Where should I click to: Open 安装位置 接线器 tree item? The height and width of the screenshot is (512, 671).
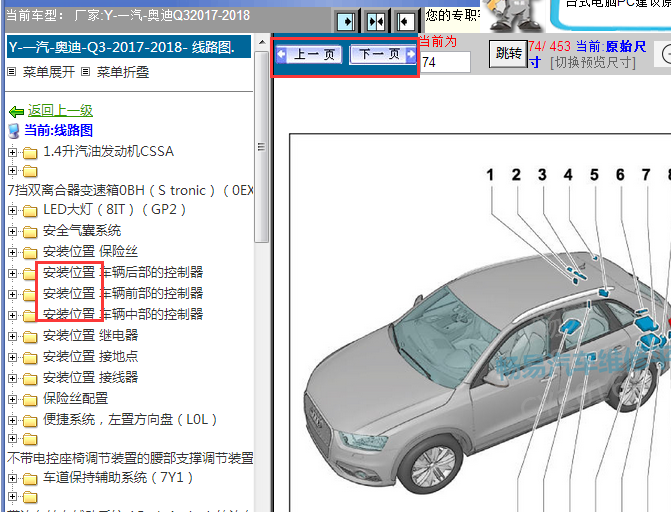(90, 377)
